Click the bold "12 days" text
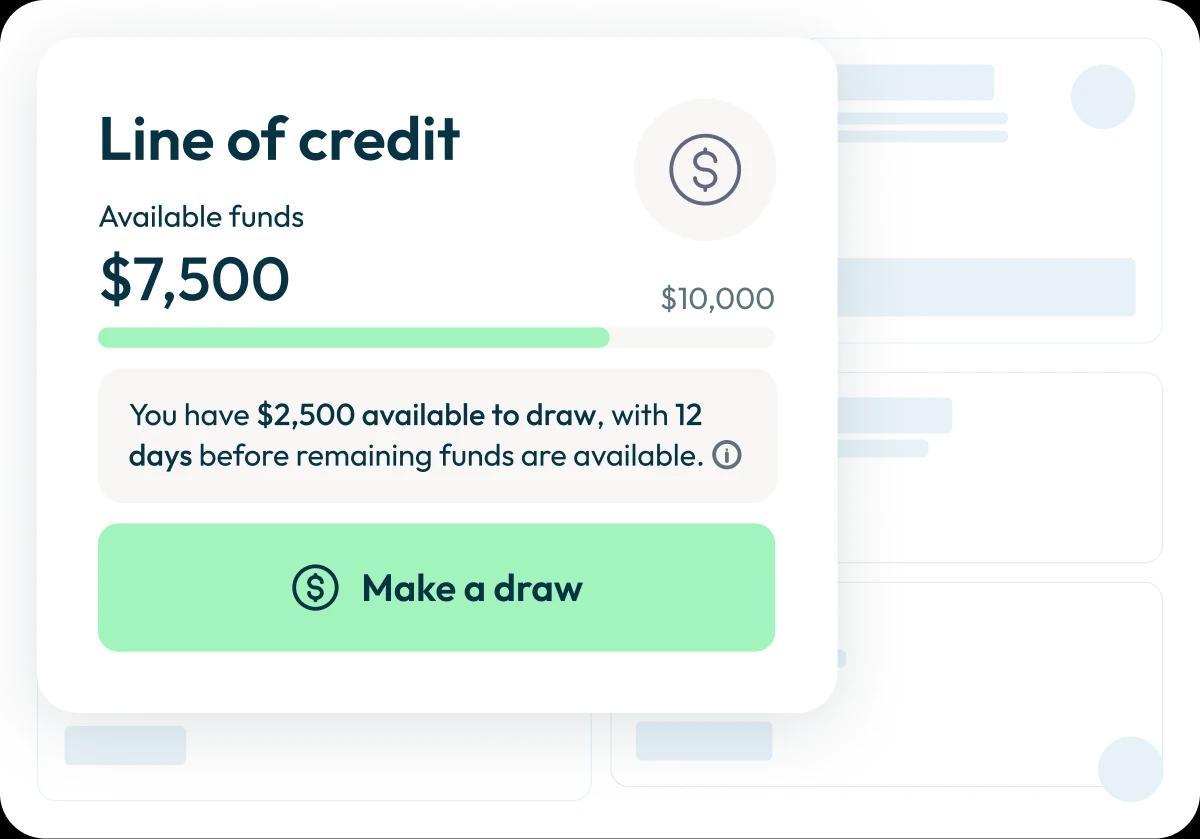This screenshot has width=1200, height=839. tap(160, 456)
